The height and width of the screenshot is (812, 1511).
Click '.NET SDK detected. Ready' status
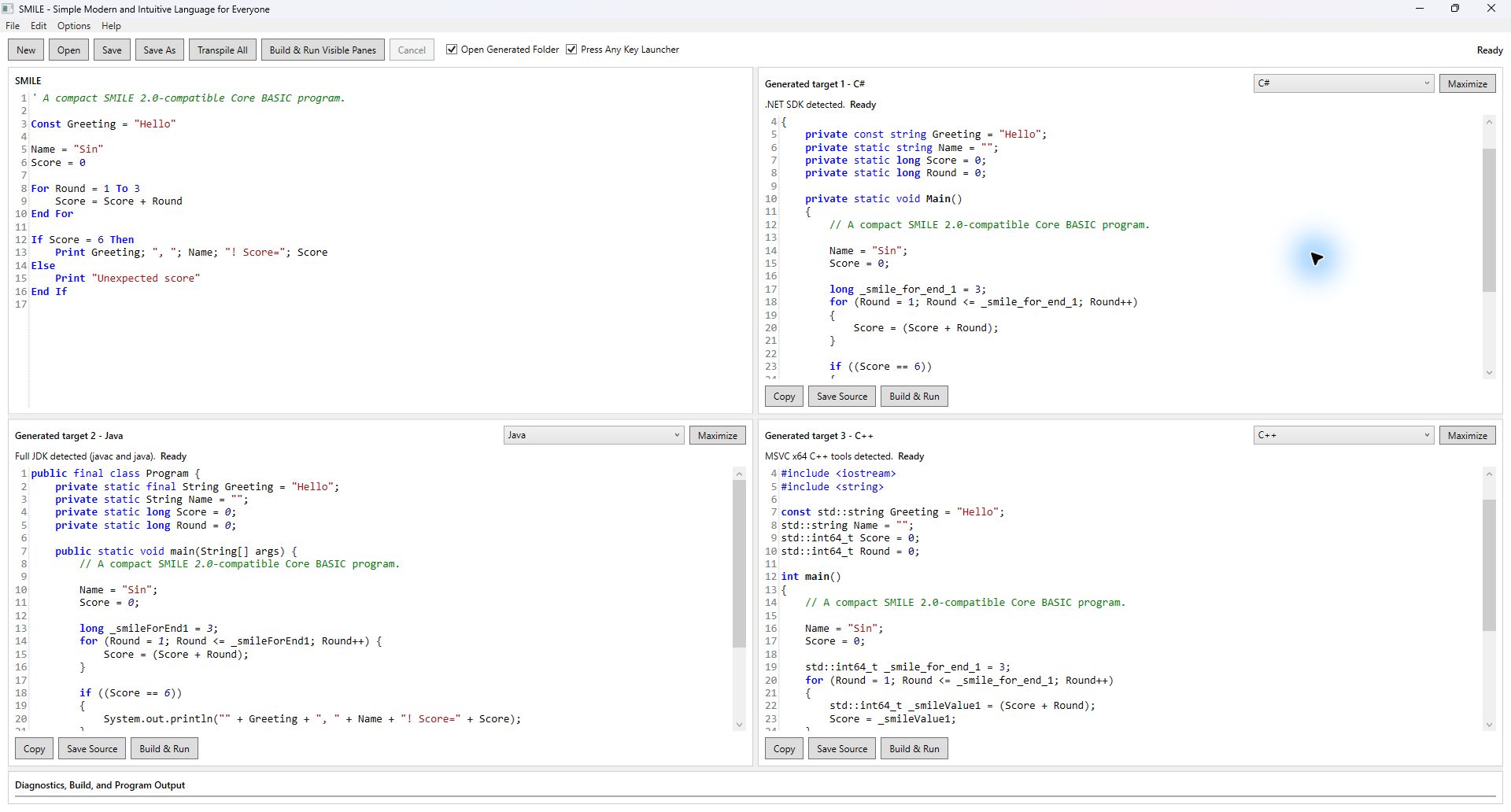pyautogui.click(x=821, y=105)
